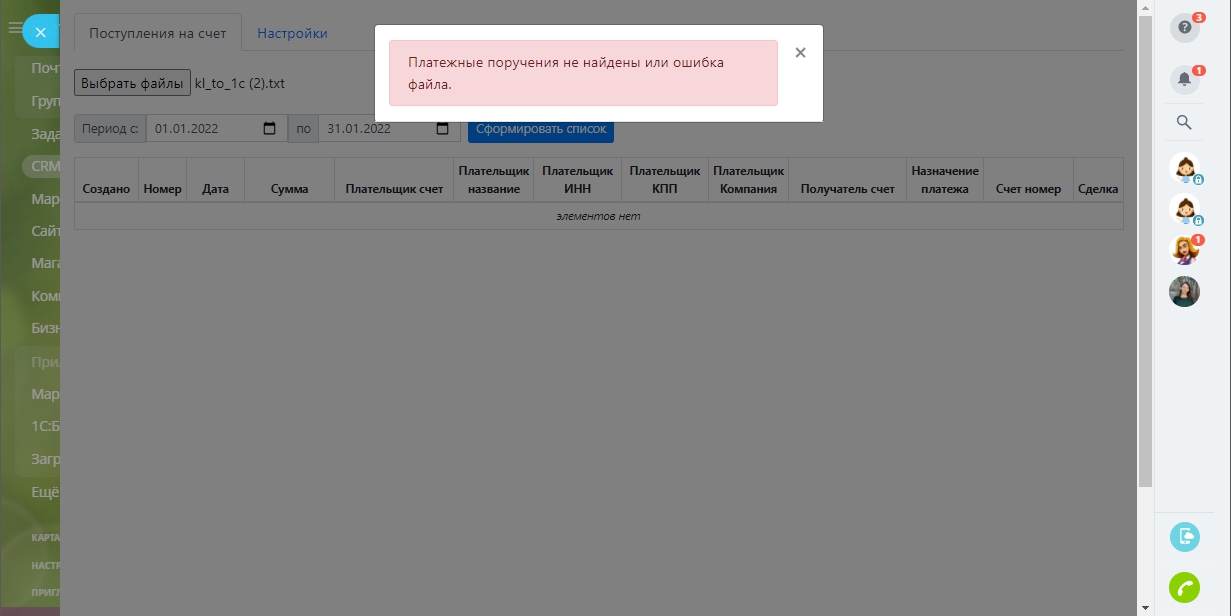Open the notifications bell
The height and width of the screenshot is (616, 1231).
[1185, 79]
